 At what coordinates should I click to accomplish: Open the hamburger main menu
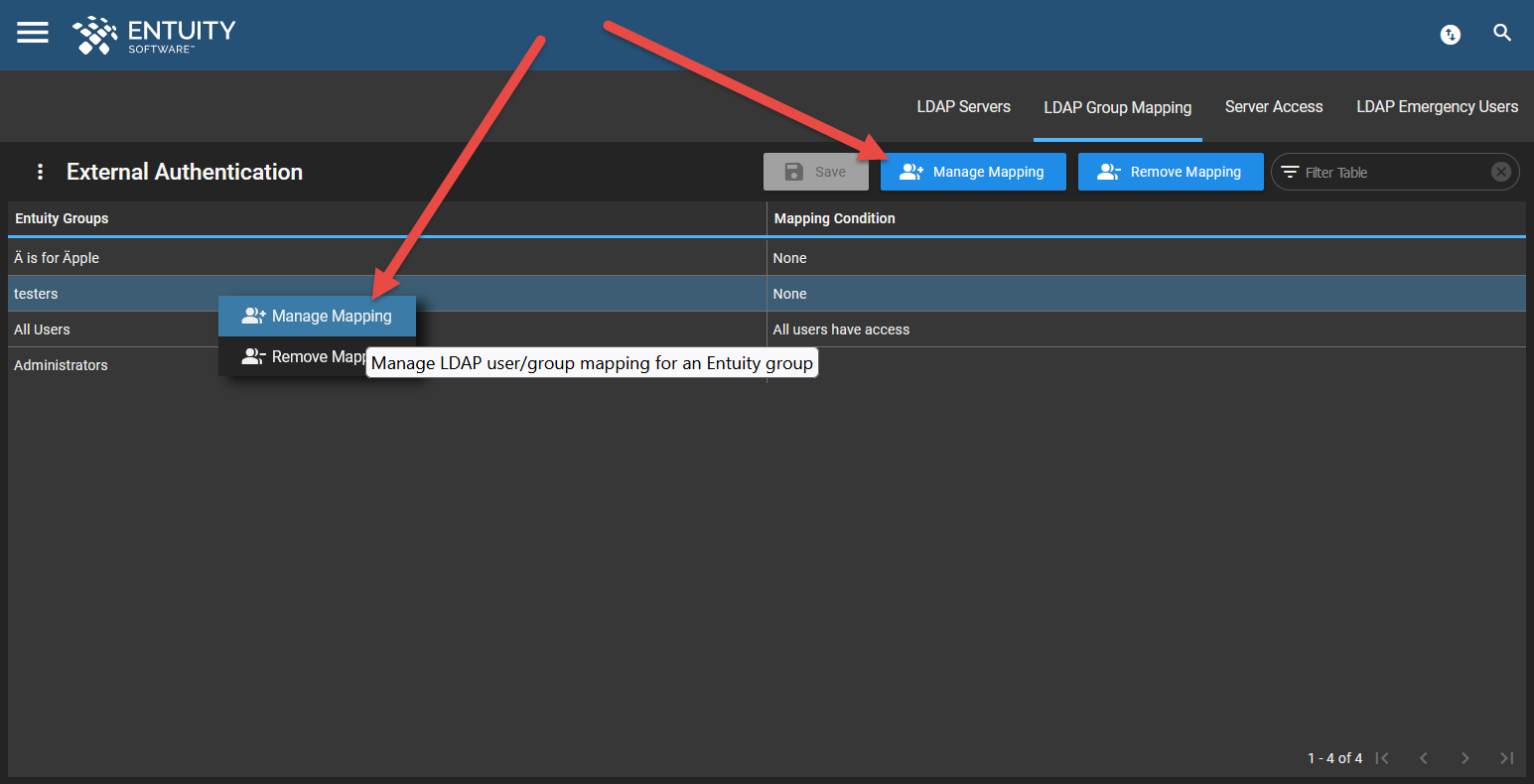tap(33, 33)
